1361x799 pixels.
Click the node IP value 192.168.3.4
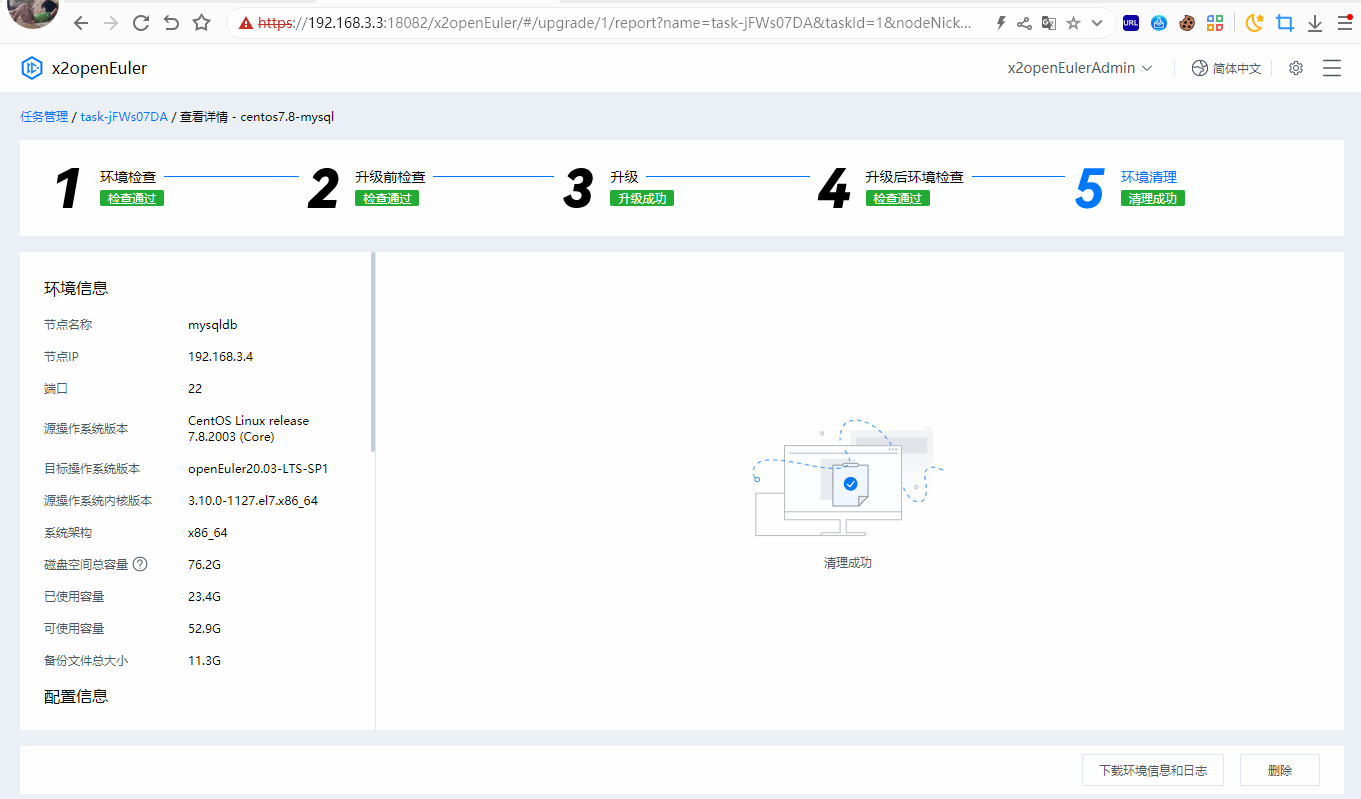tap(221, 357)
